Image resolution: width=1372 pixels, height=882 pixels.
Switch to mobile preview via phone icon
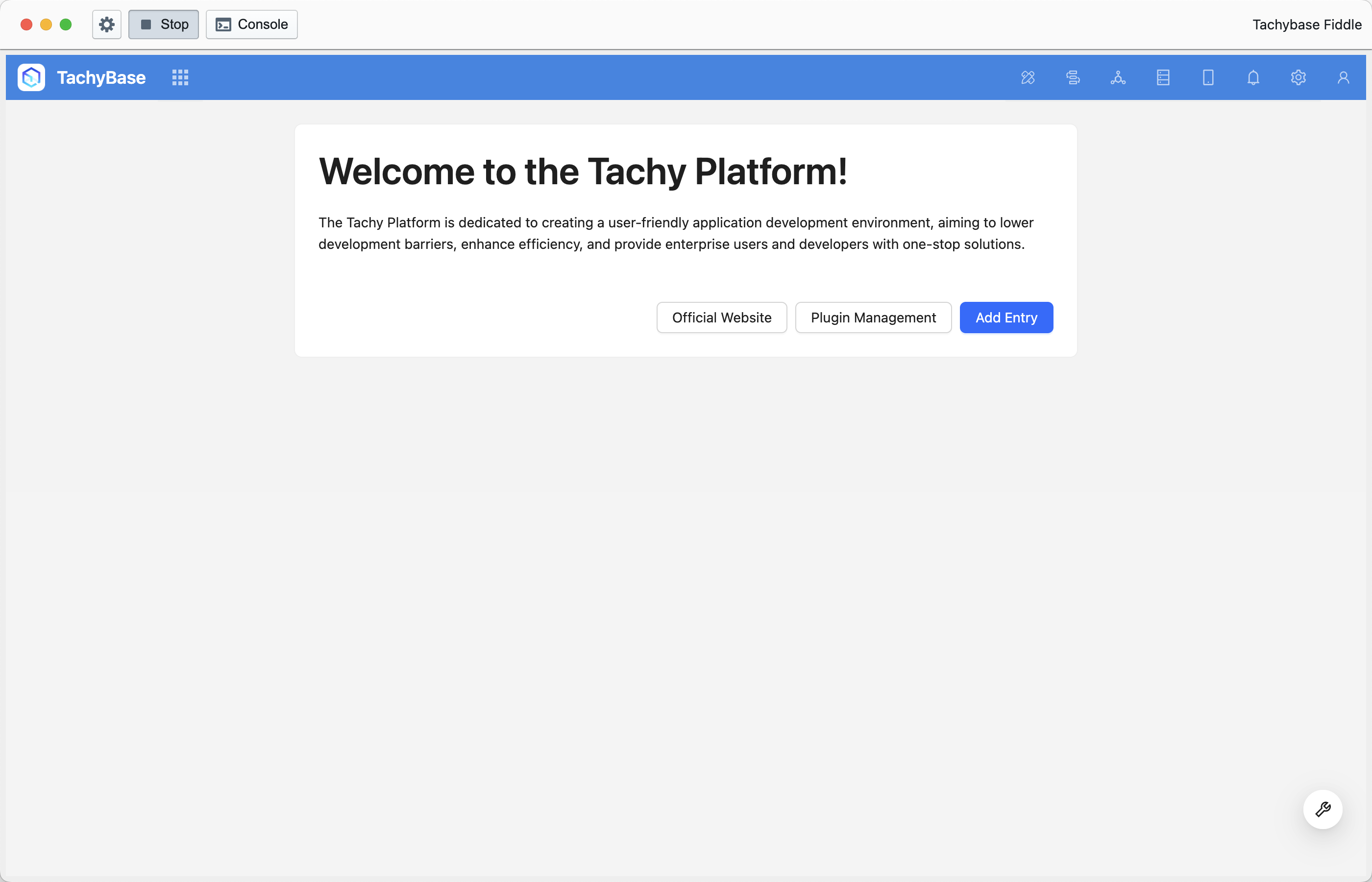[x=1208, y=77]
